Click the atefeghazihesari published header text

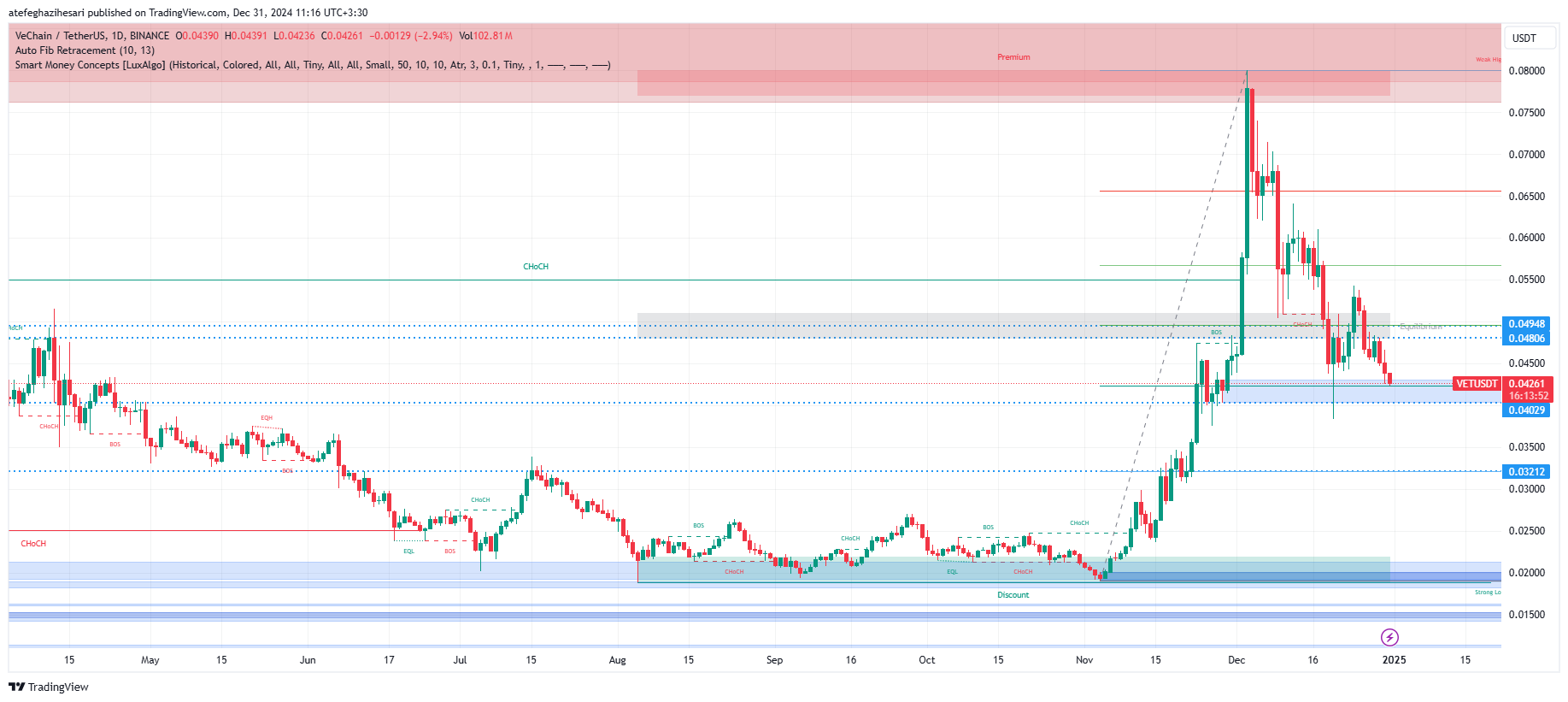tap(188, 13)
